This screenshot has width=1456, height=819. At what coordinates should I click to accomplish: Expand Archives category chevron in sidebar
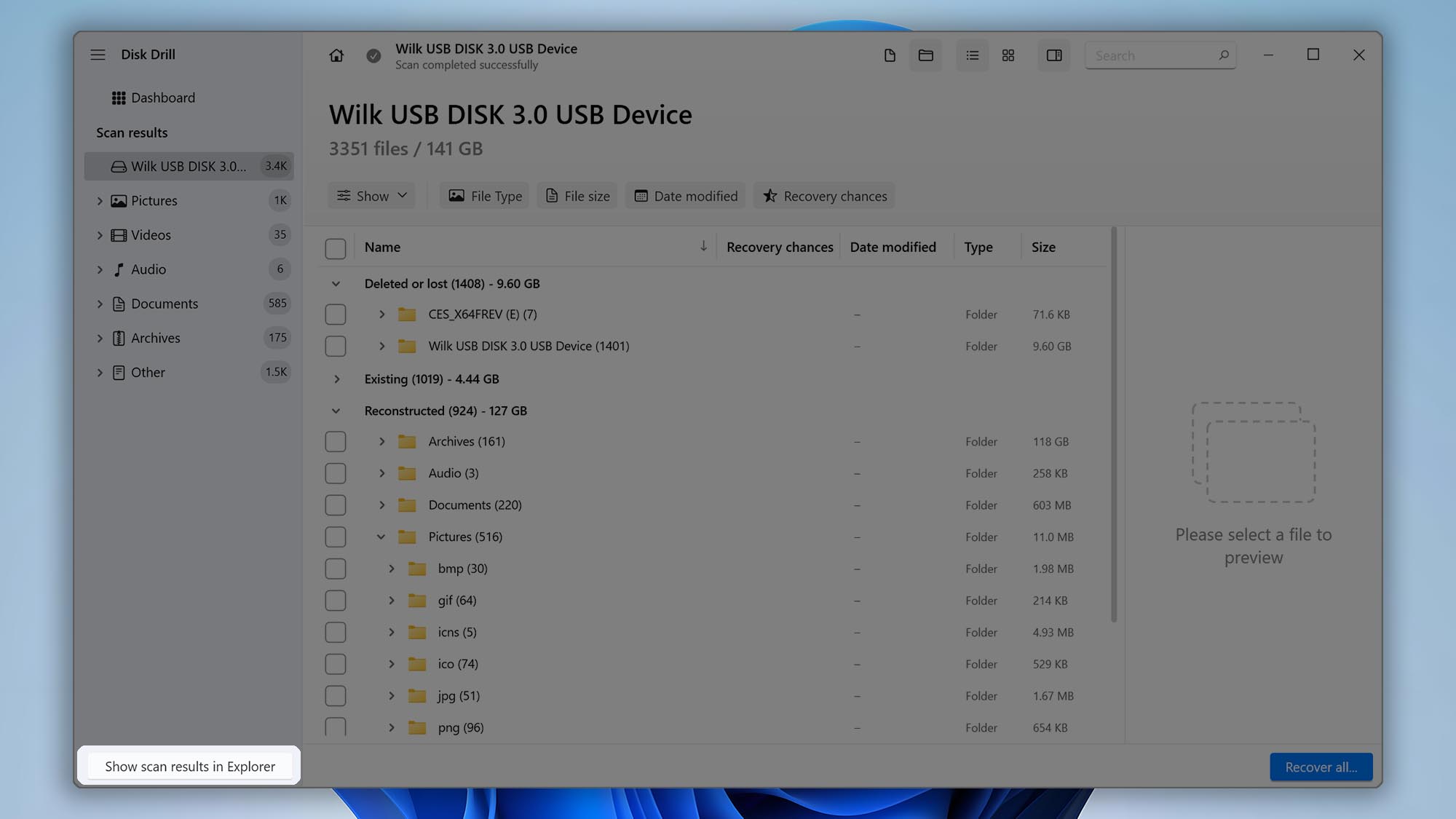[100, 338]
